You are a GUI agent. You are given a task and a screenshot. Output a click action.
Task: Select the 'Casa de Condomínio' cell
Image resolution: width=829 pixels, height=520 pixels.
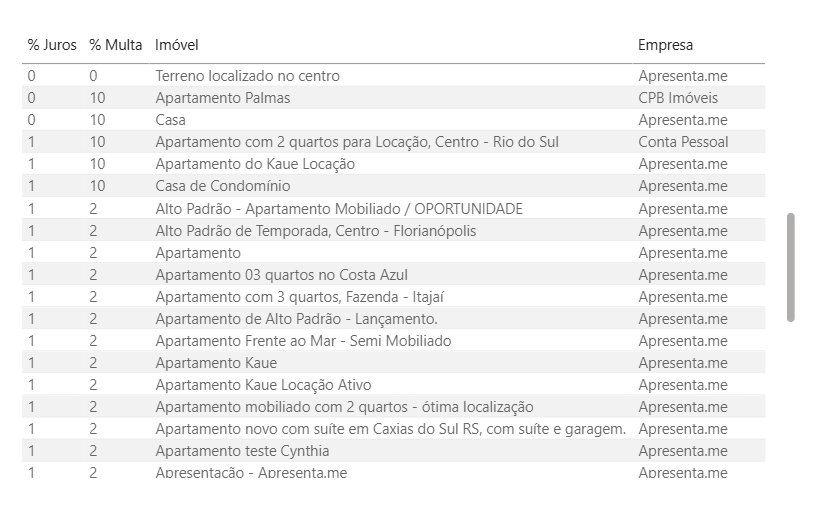point(223,186)
